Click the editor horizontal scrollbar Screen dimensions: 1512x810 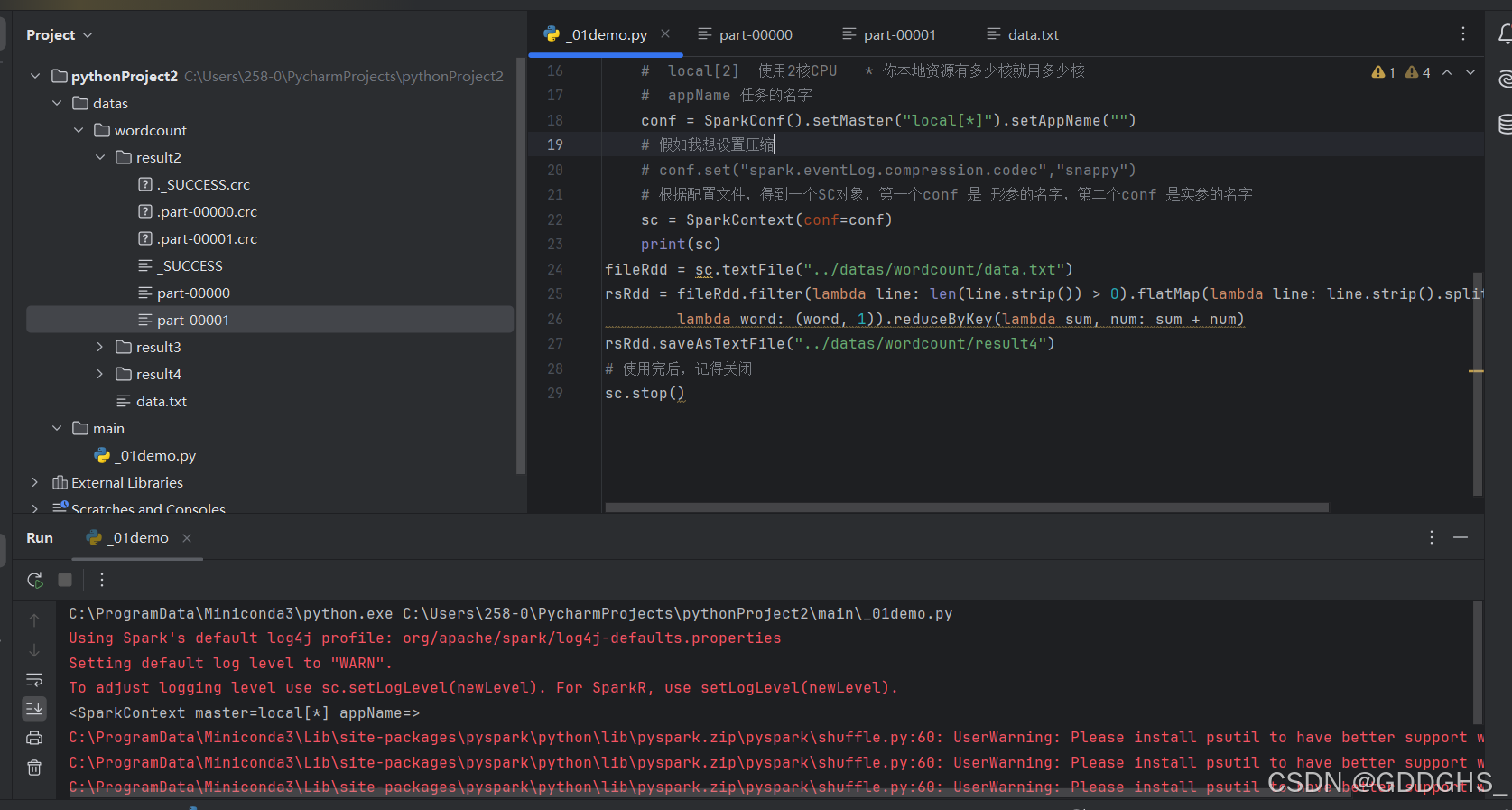click(967, 507)
